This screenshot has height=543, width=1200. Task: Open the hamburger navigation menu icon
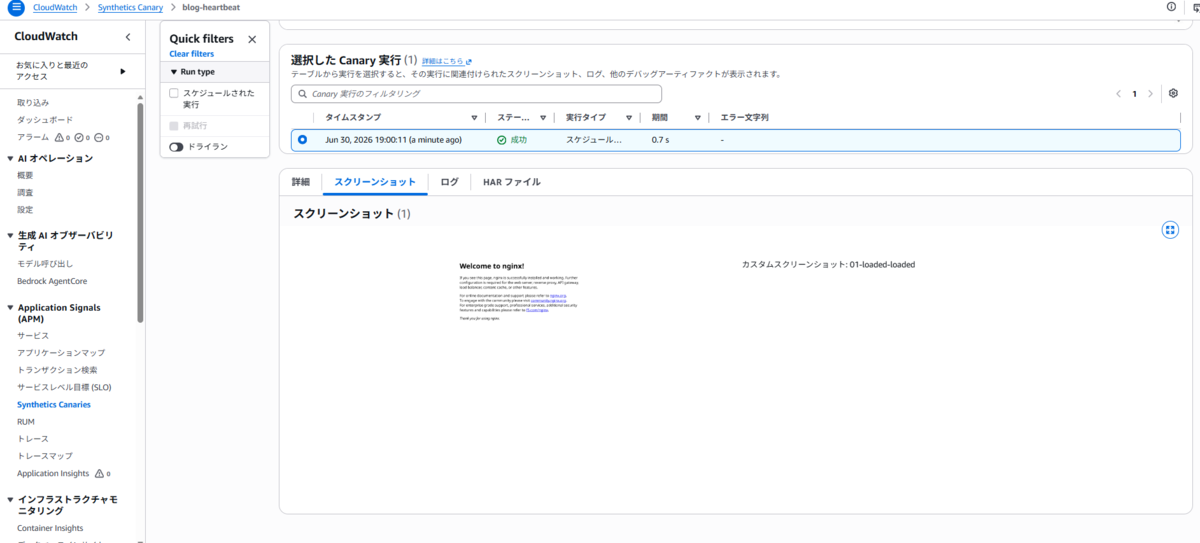coord(15,7)
